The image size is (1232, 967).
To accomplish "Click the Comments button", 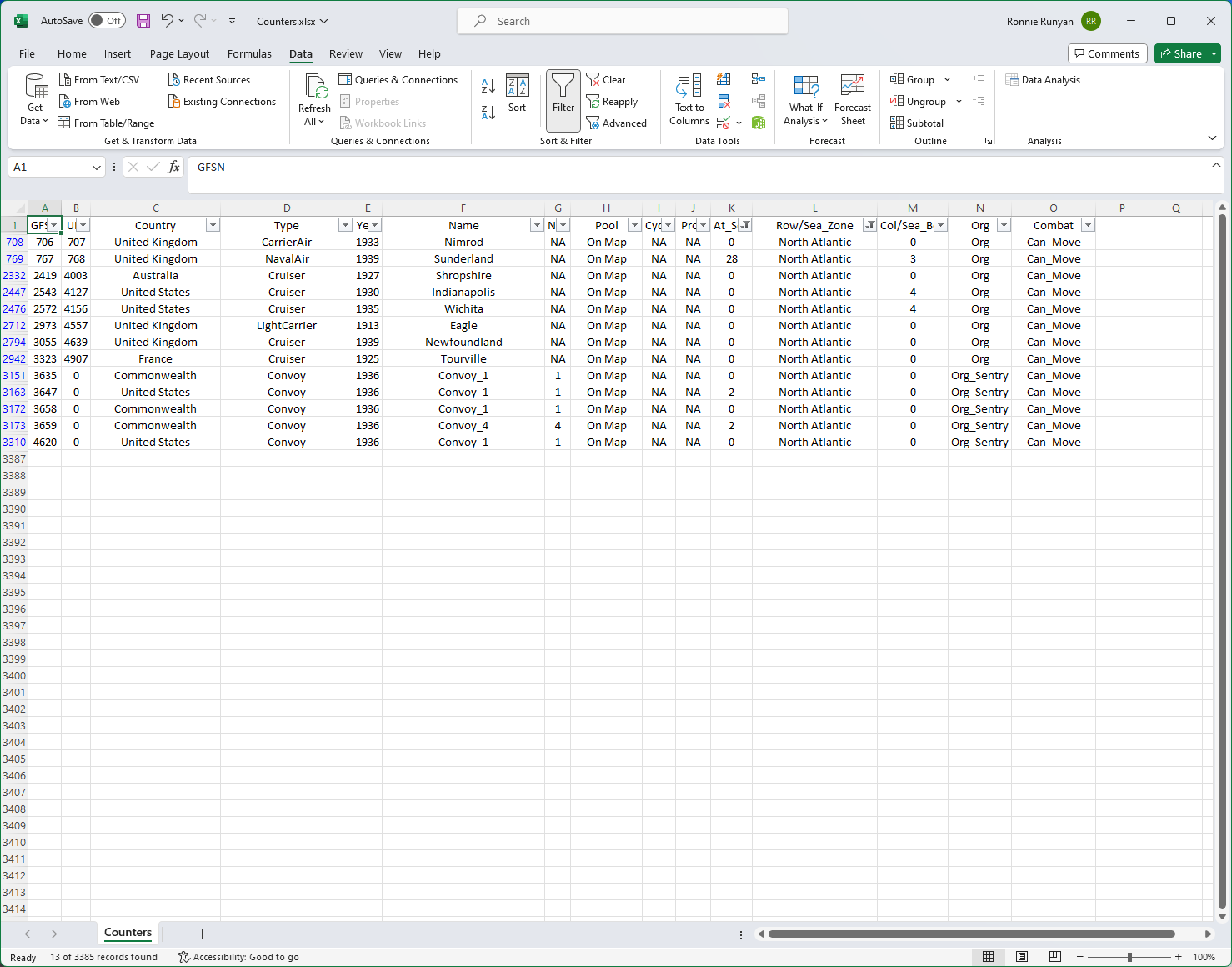I will pos(1107,53).
